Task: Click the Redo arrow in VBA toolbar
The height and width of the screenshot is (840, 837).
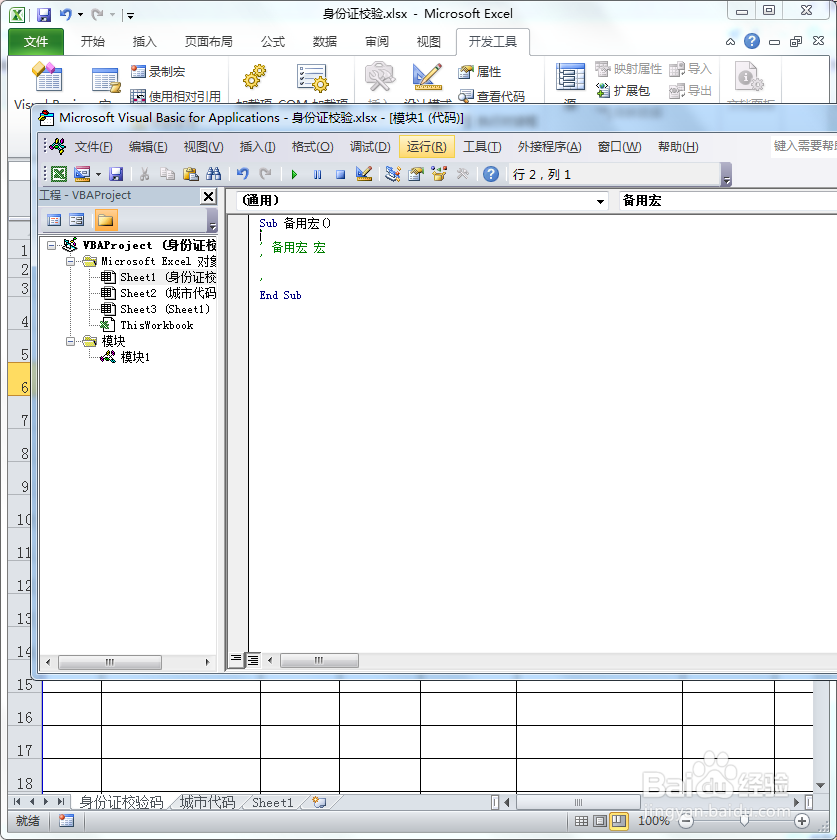Action: pos(265,174)
